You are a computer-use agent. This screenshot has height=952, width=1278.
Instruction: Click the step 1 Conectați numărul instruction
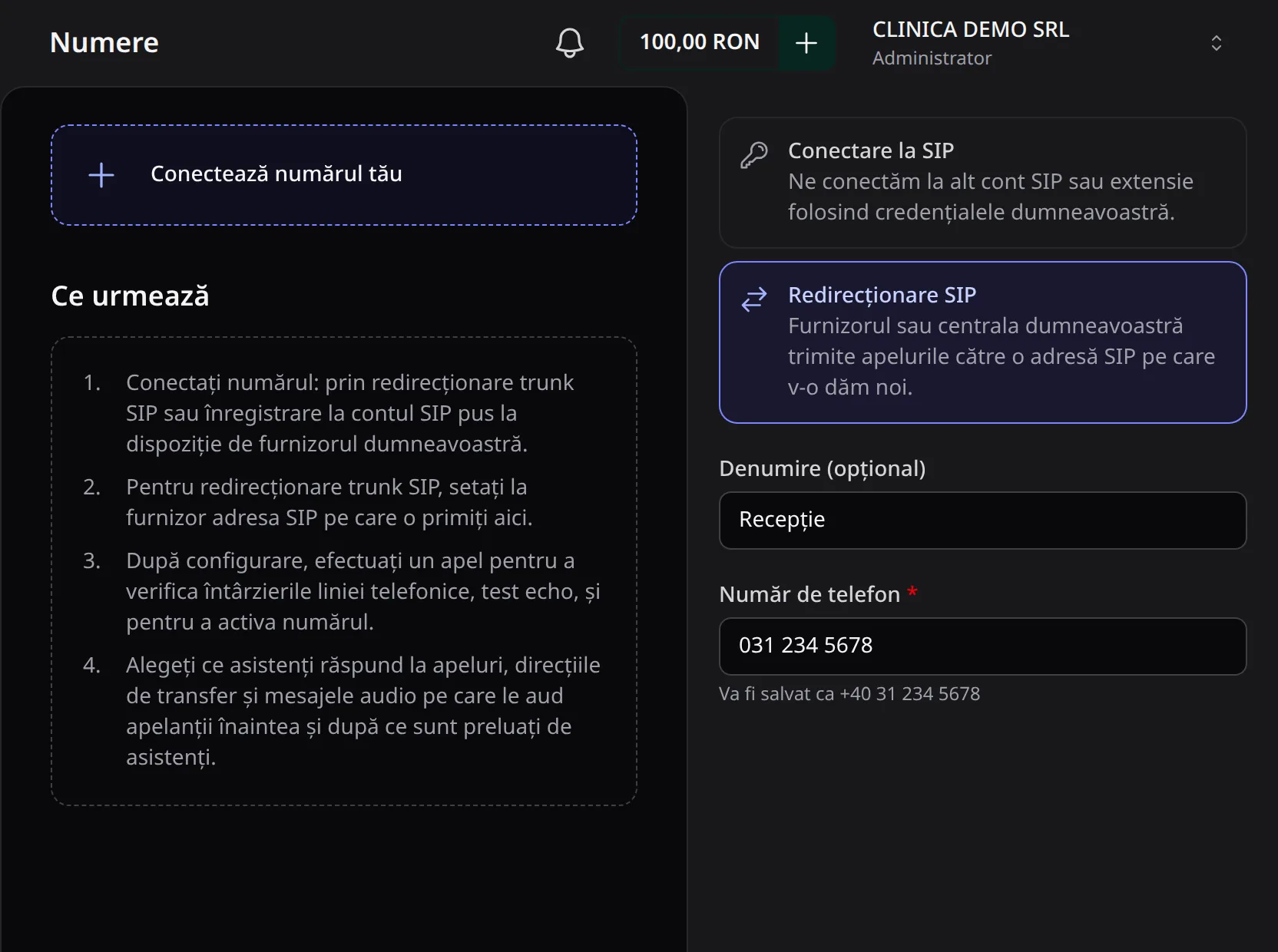click(349, 413)
